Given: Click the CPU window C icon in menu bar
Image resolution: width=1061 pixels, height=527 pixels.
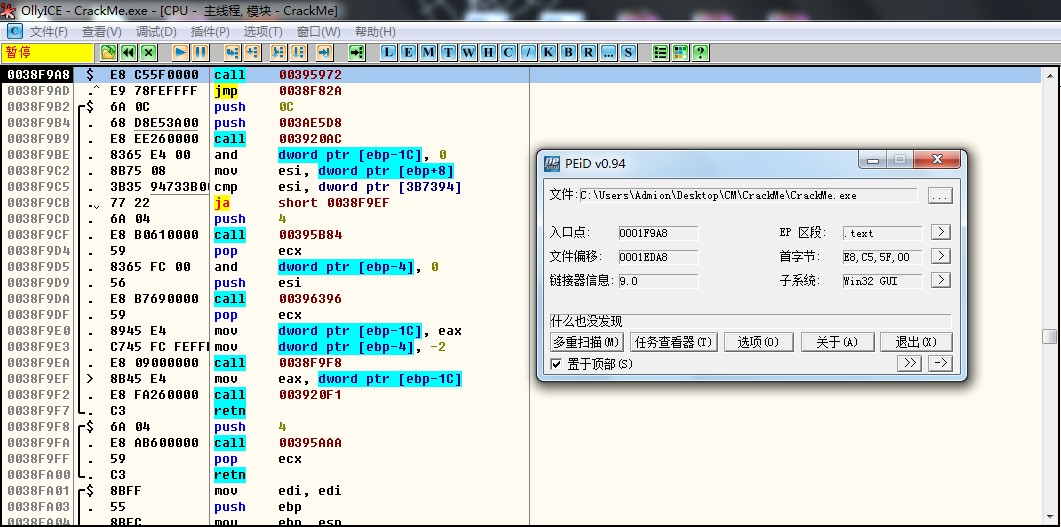Looking at the screenshot, I should coord(14,31).
